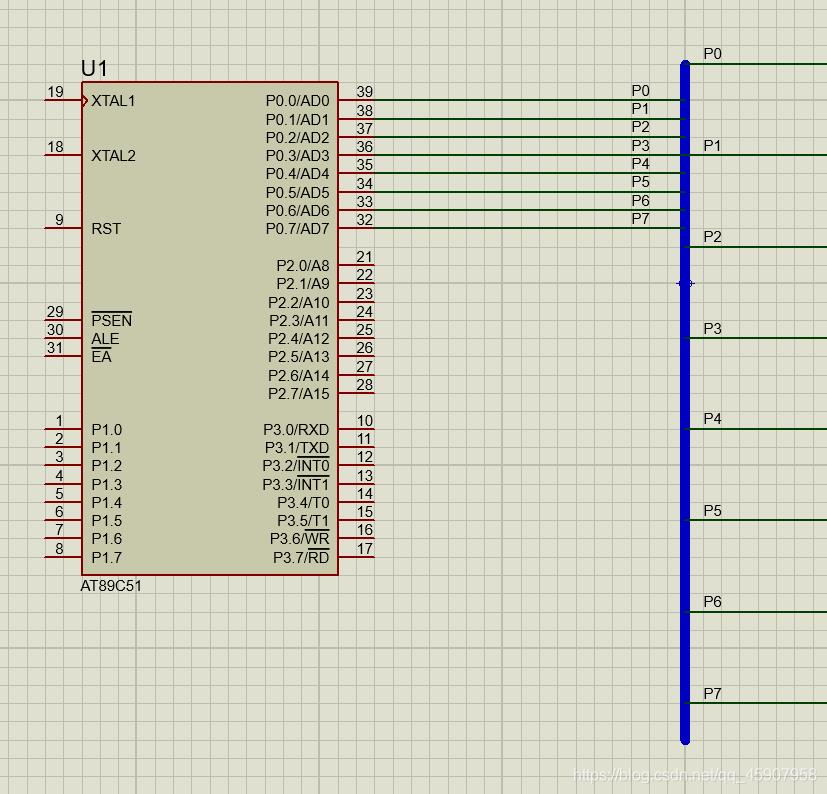Click the XTAL2 pin name

(x=113, y=156)
